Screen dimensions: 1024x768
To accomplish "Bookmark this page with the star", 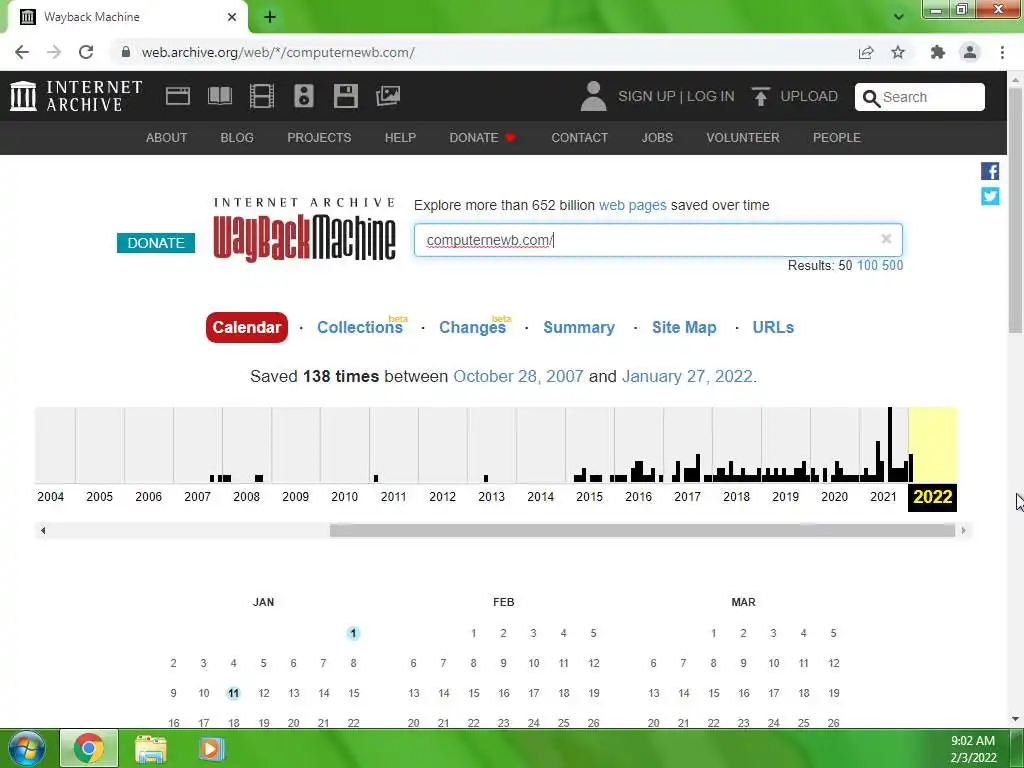I will point(898,52).
